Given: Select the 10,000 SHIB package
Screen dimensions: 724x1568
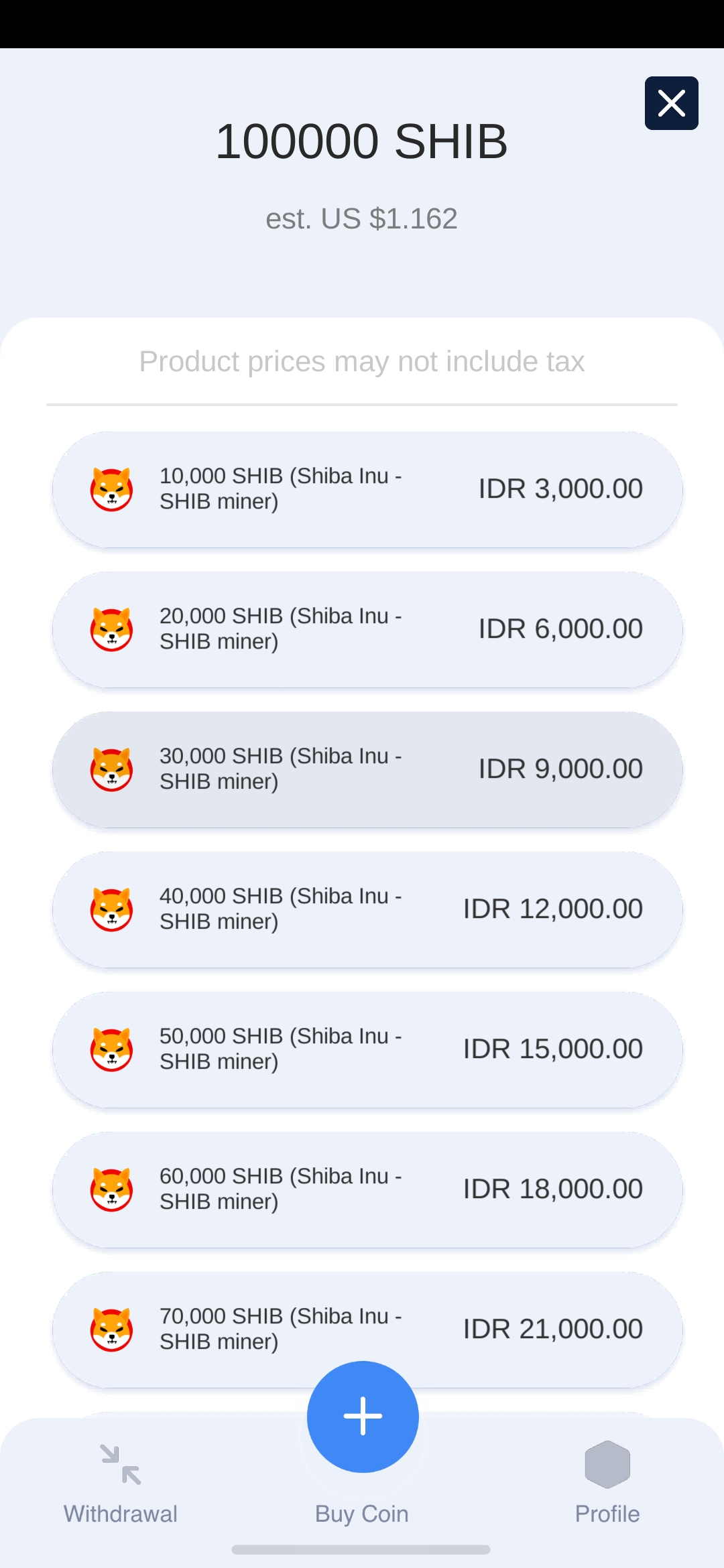Looking at the screenshot, I should click(367, 490).
